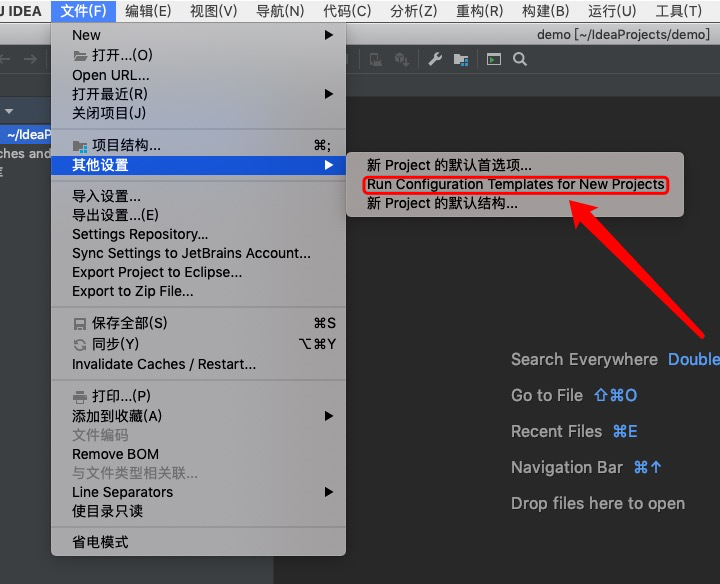Open the 文件(F) menu
The width and height of the screenshot is (720, 584).
(83, 11)
